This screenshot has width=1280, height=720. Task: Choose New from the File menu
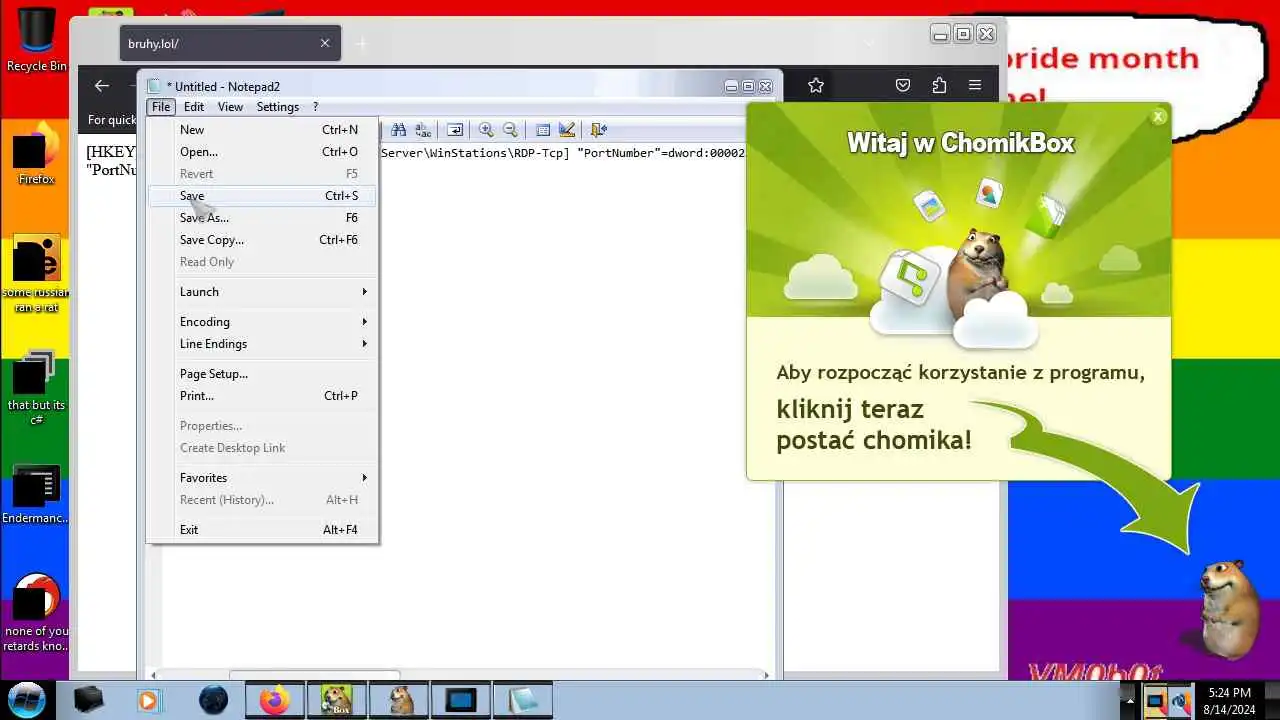coord(263,130)
